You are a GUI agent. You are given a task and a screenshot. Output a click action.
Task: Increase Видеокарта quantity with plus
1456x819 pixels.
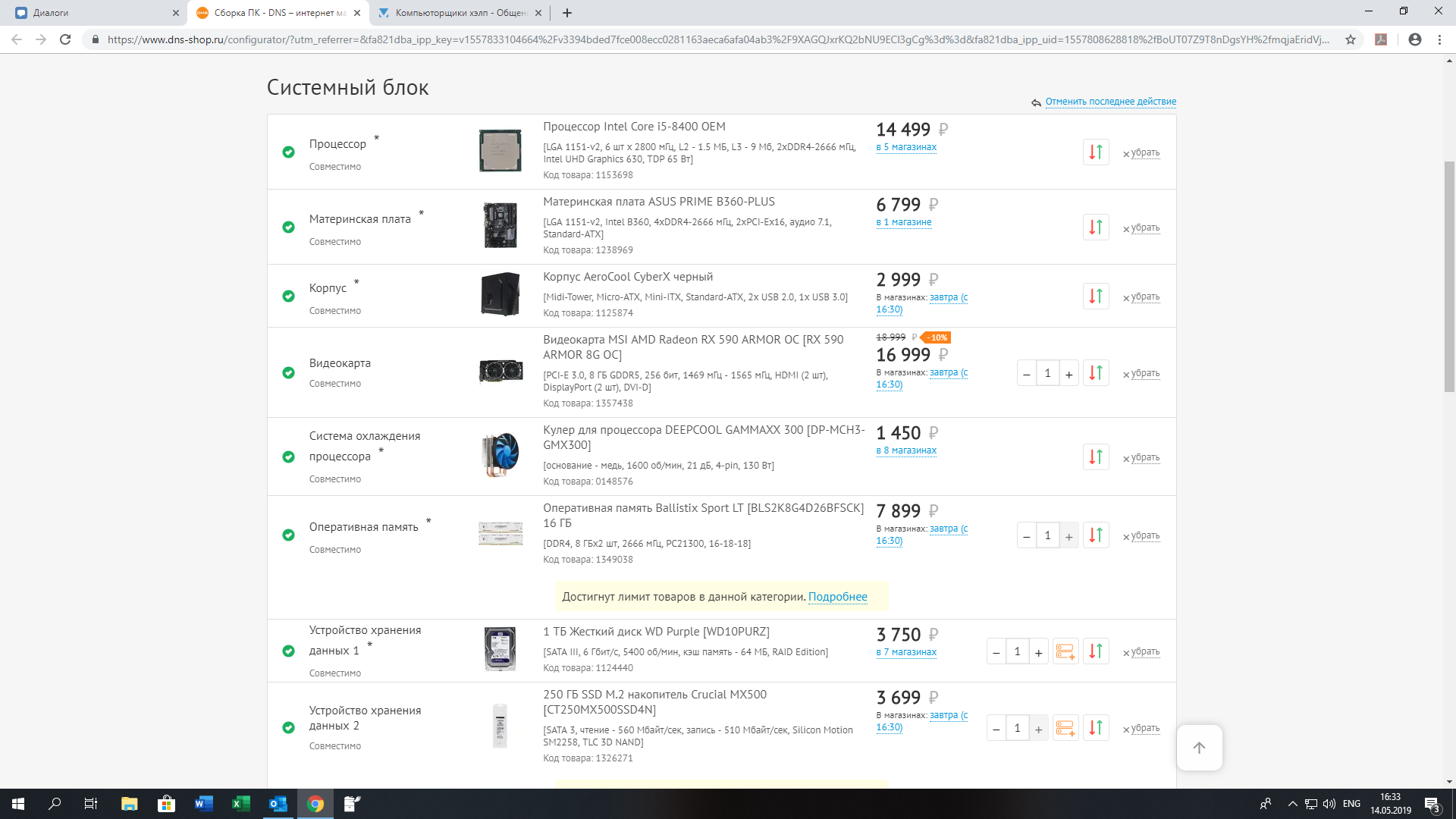tap(1068, 373)
